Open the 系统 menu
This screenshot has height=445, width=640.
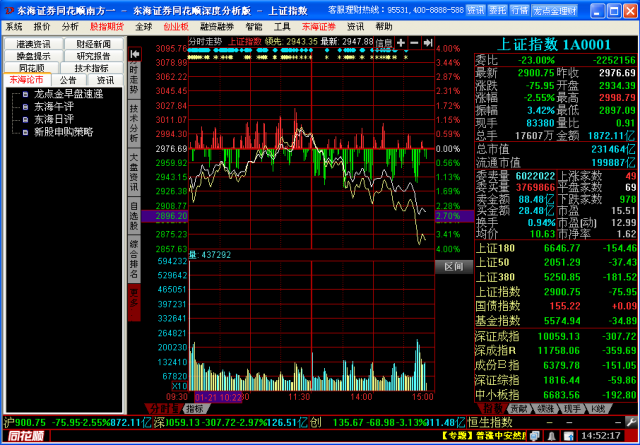point(14,27)
